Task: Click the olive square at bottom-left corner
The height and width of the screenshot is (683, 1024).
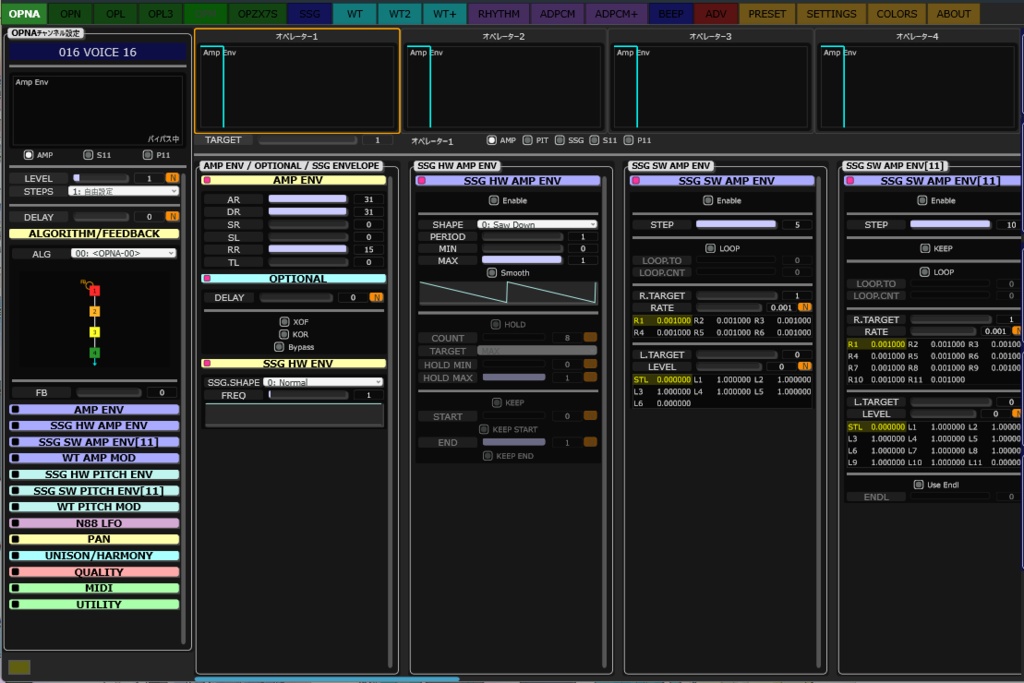Action: click(x=19, y=667)
